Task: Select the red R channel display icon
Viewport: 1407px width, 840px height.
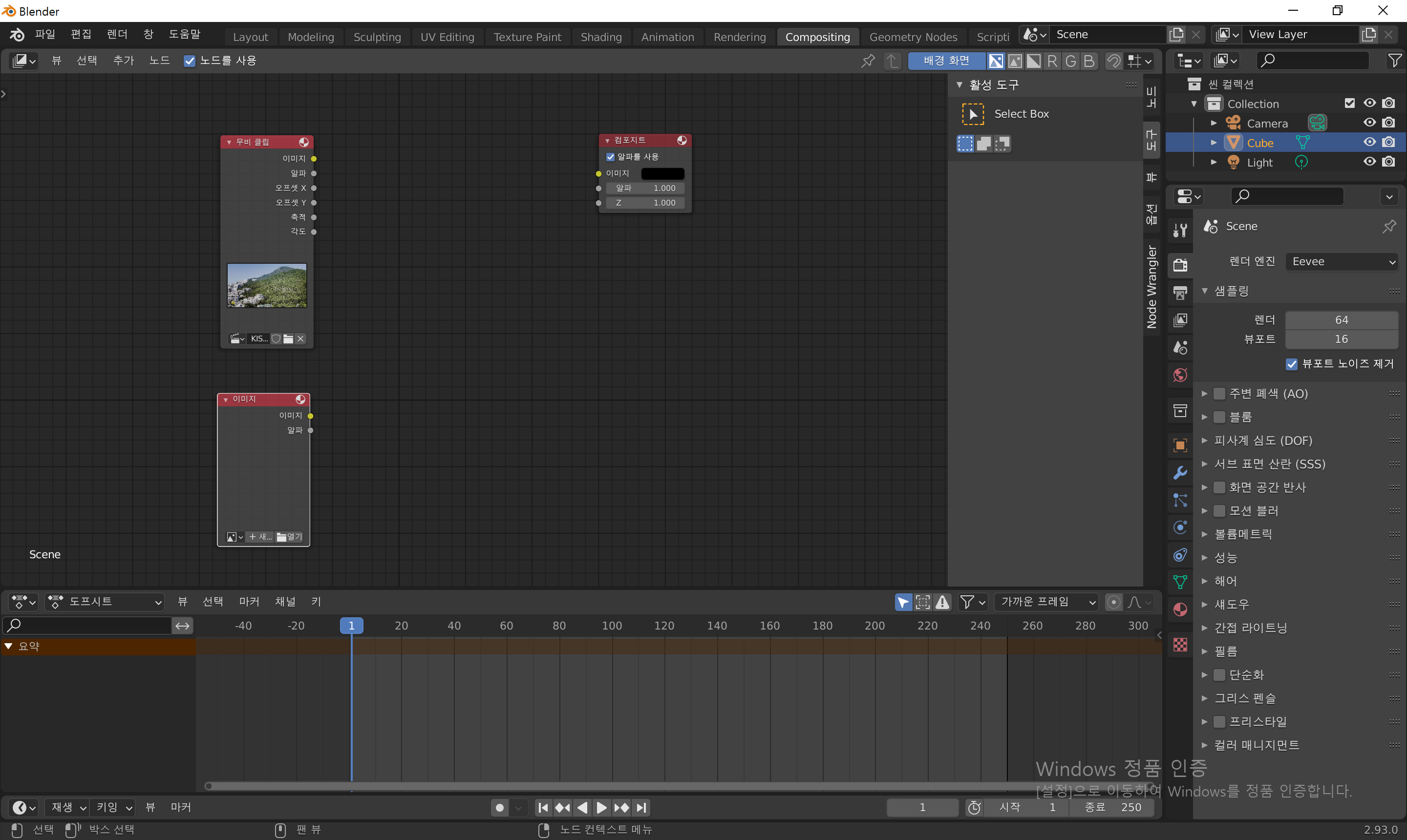Action: click(1052, 61)
